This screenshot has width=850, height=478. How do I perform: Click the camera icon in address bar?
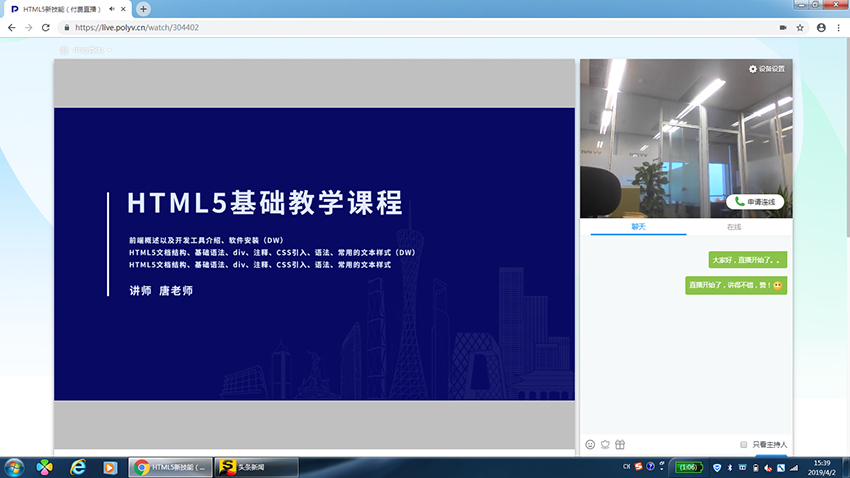pos(782,28)
